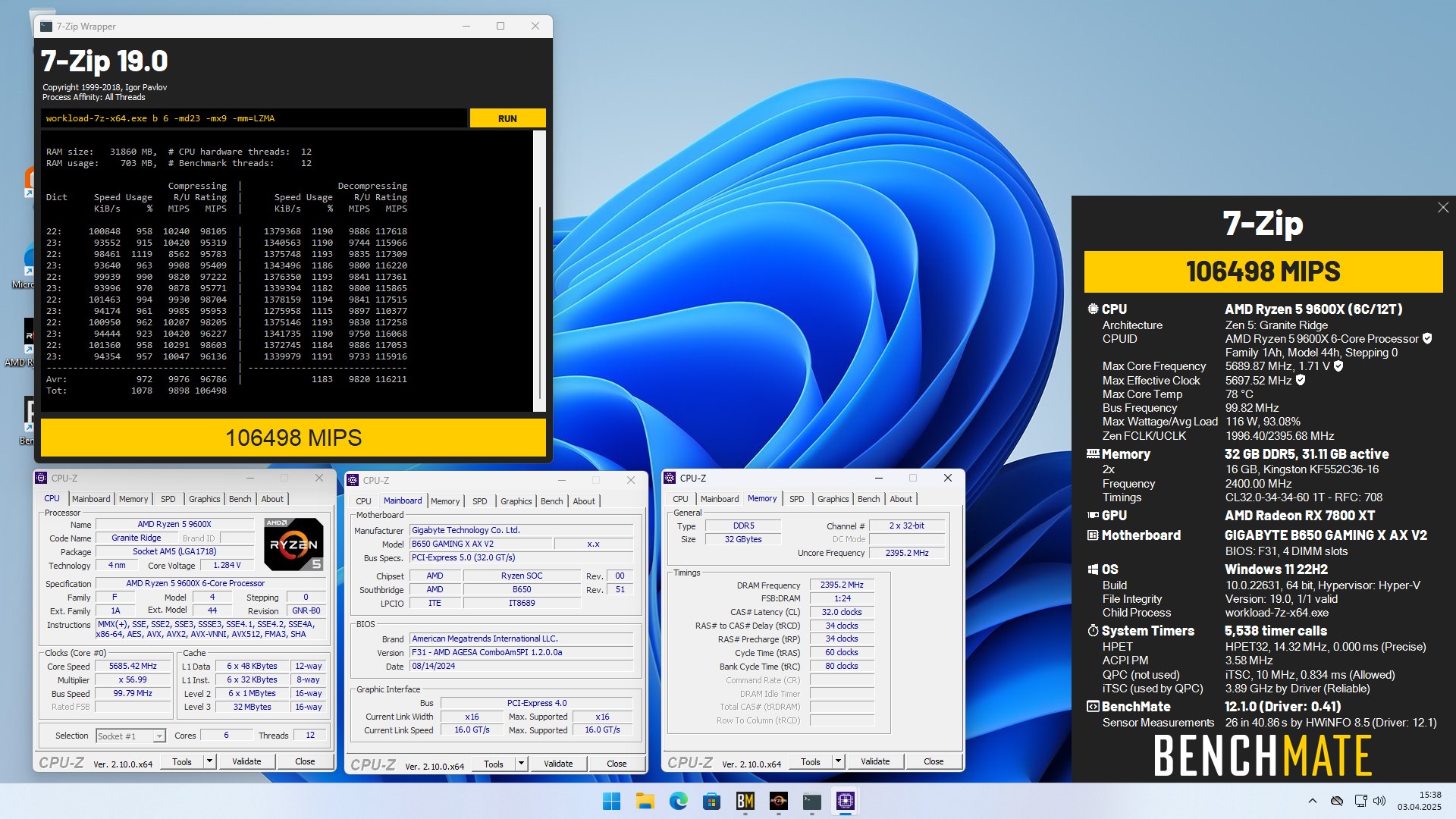Select SPD tab in middle CPU-Z window
Viewport: 1456px width, 819px height.
point(480,501)
